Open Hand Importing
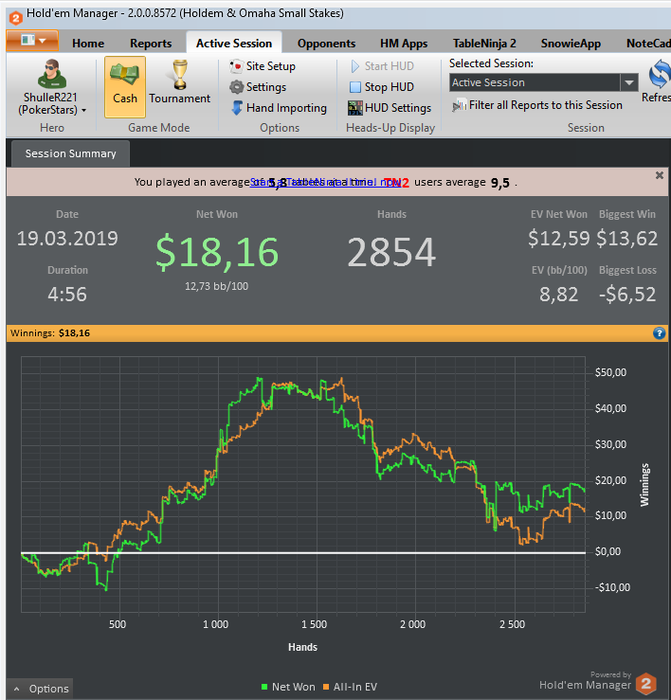Viewport: 671px width, 700px height. click(x=279, y=108)
